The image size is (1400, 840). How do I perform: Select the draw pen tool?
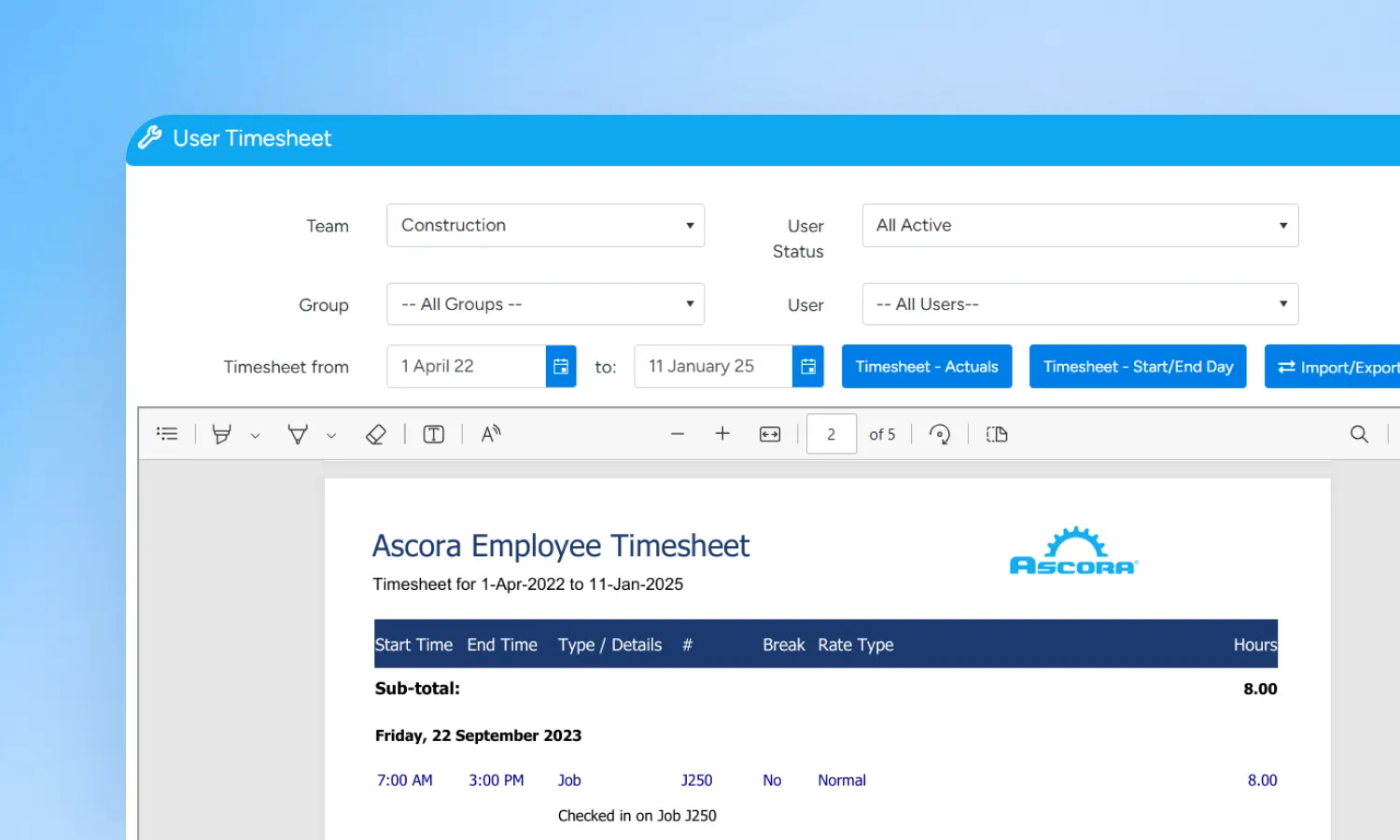pyautogui.click(x=298, y=434)
